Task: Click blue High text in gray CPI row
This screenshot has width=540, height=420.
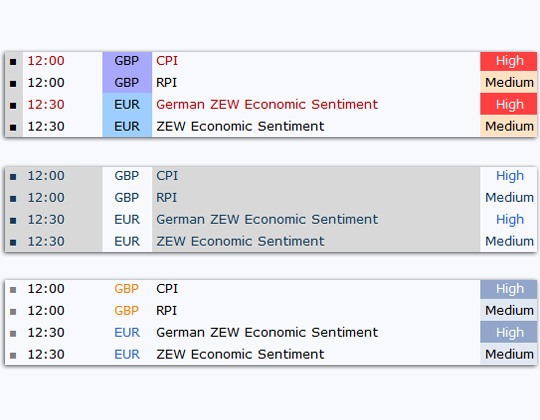Action: pyautogui.click(x=510, y=176)
